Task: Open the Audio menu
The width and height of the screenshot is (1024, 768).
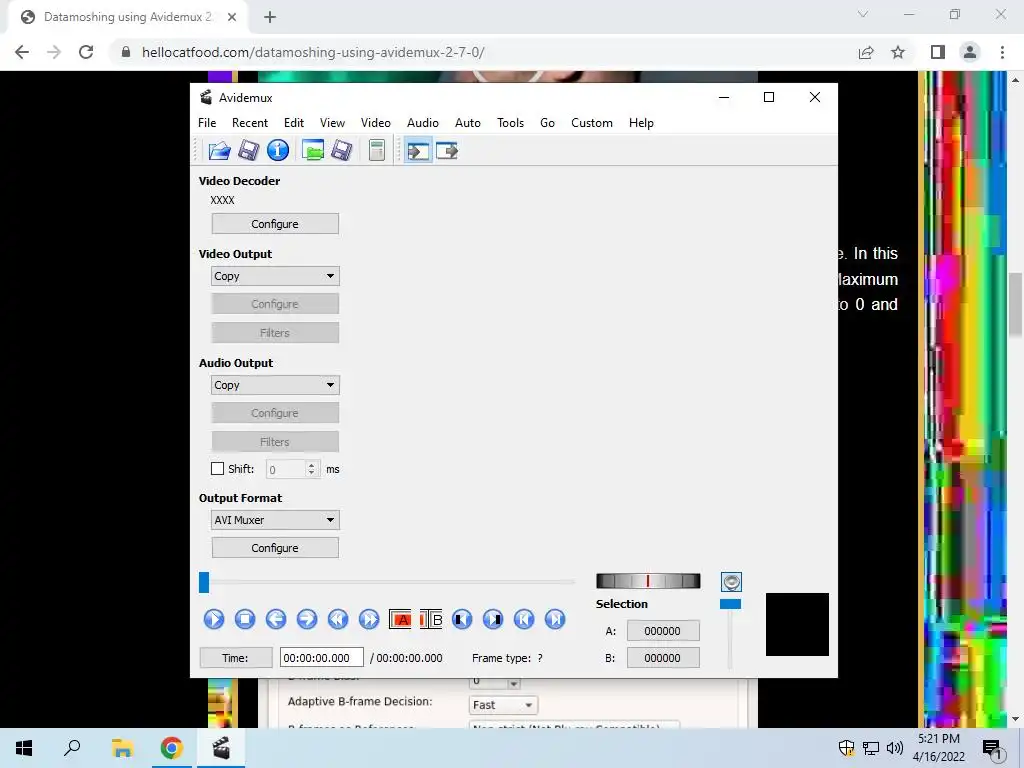Action: (423, 123)
